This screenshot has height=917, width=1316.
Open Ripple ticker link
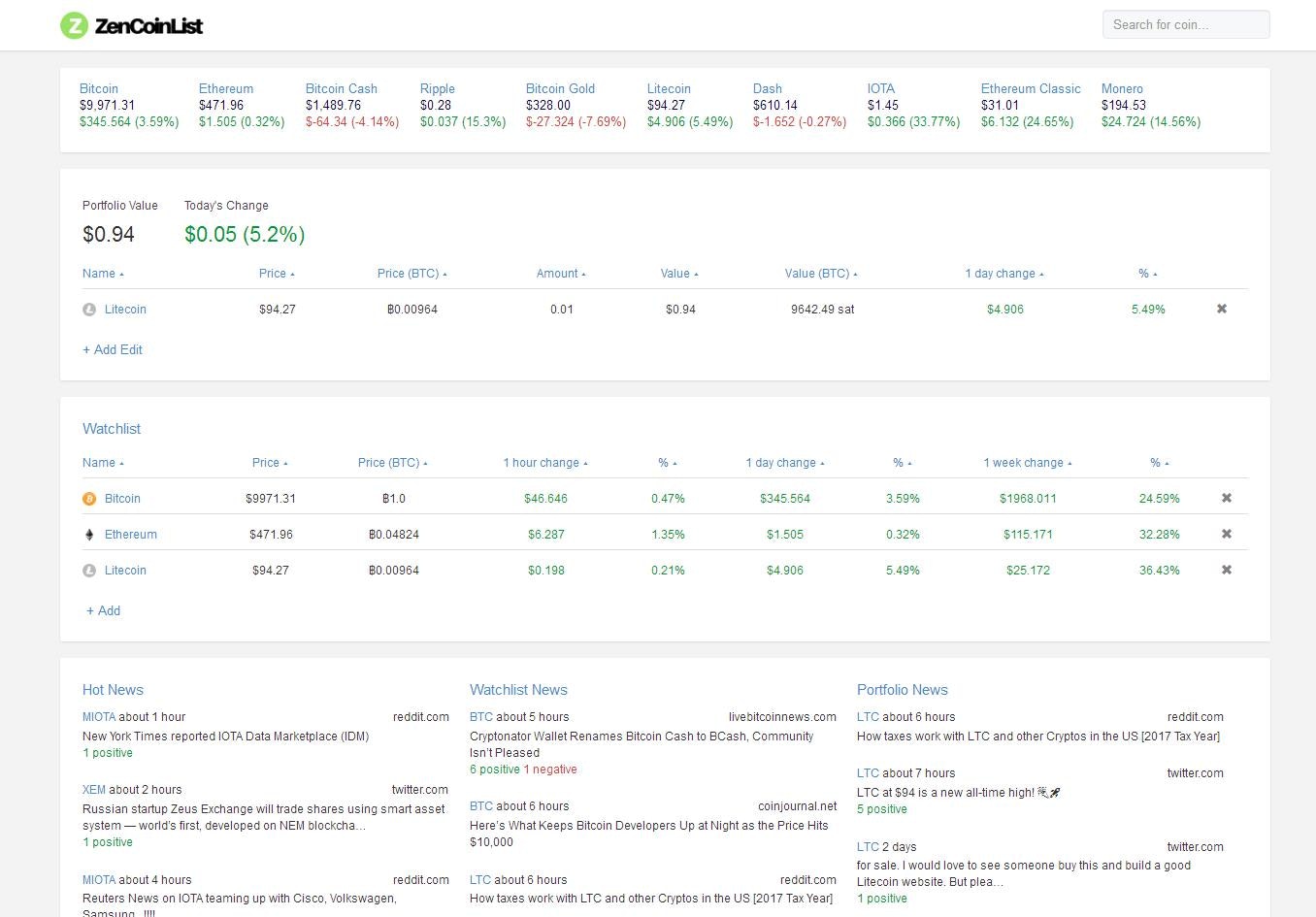tap(438, 88)
